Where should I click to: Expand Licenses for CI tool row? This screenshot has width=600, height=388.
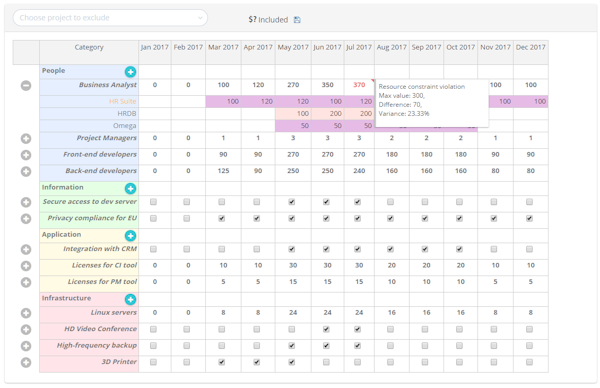click(x=26, y=266)
